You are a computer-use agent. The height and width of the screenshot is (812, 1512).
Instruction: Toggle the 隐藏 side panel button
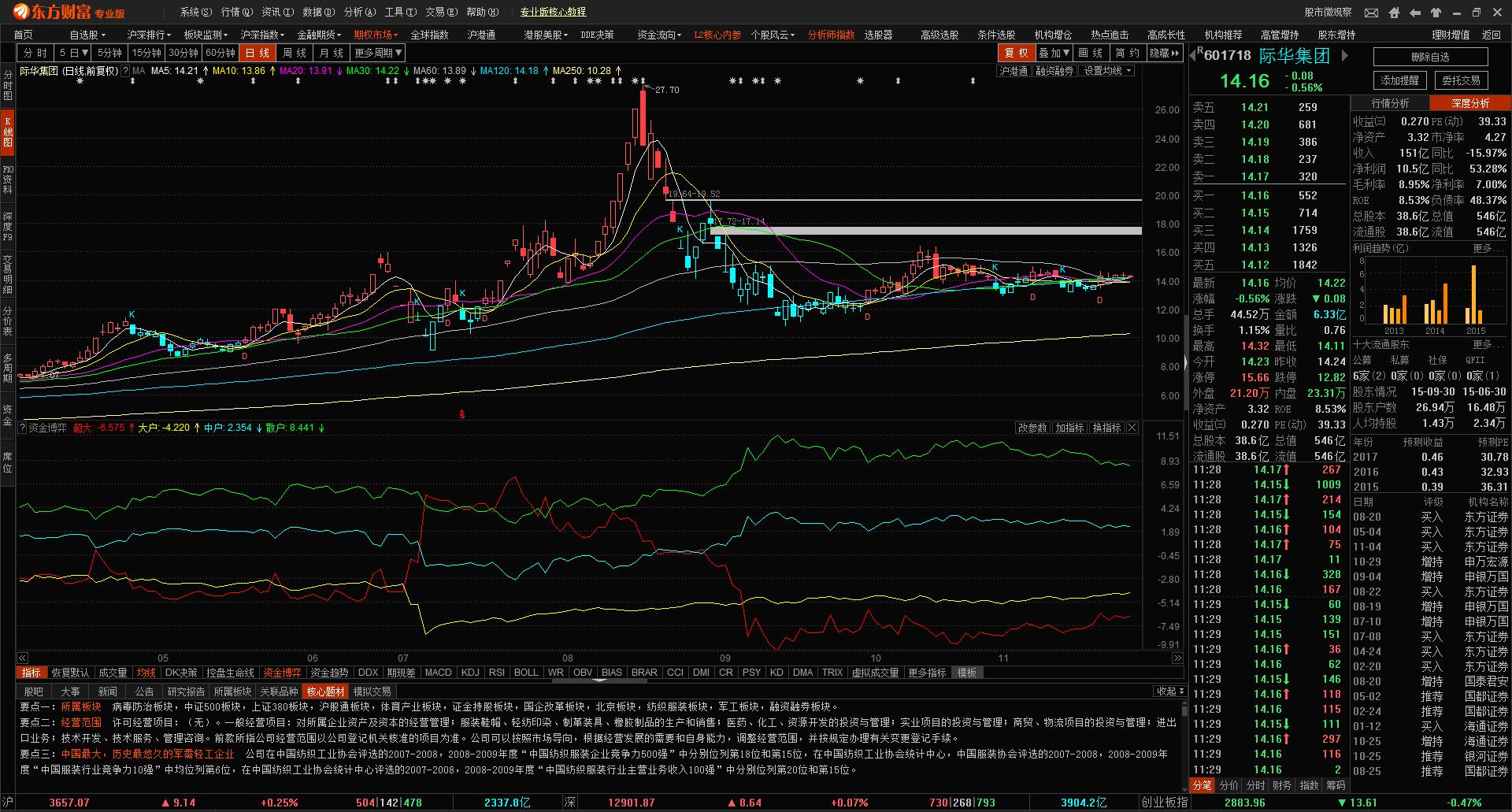(x=1165, y=53)
